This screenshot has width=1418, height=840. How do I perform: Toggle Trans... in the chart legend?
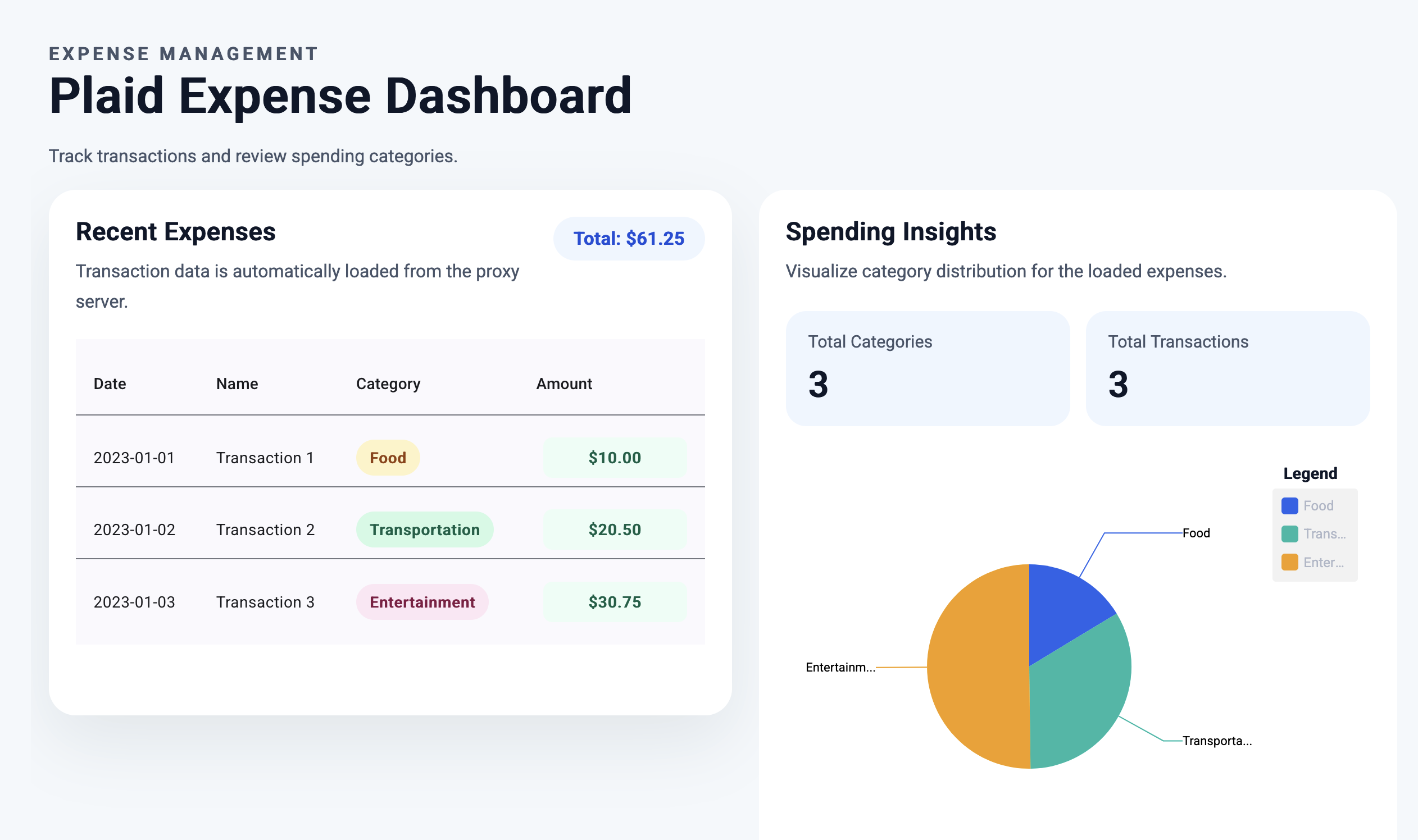coord(1314,534)
